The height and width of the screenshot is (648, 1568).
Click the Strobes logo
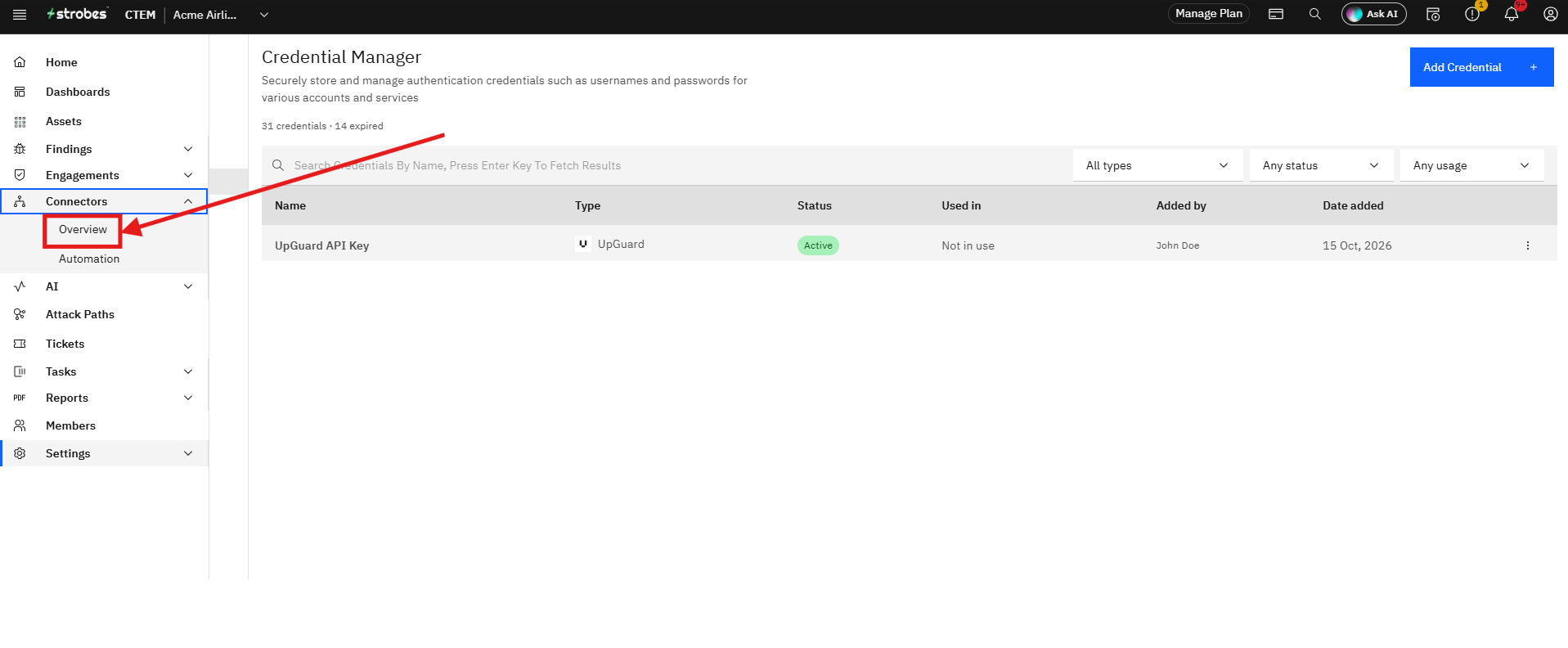pos(77,14)
